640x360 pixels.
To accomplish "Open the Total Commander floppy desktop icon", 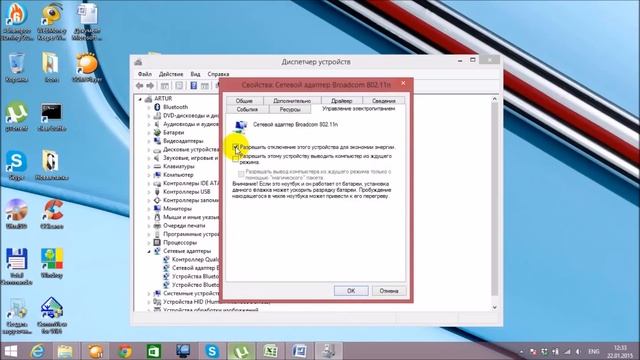I will [16, 266].
